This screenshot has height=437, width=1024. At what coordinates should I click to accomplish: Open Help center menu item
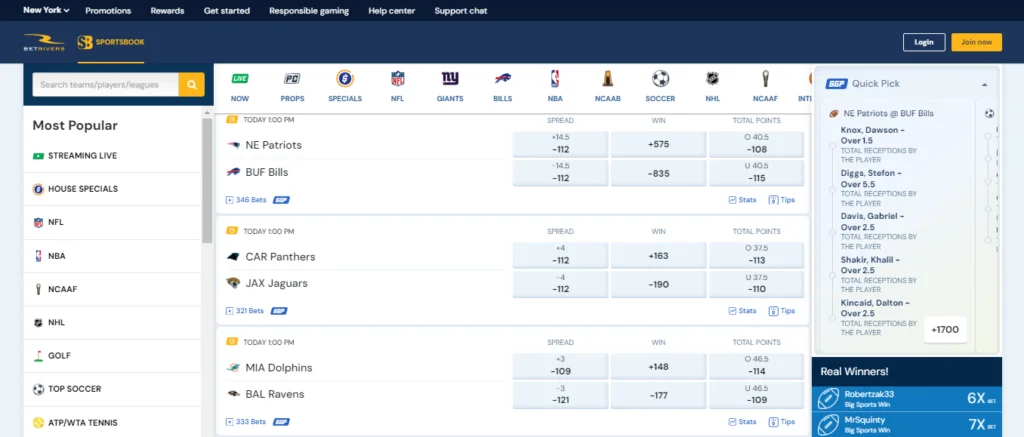click(392, 10)
